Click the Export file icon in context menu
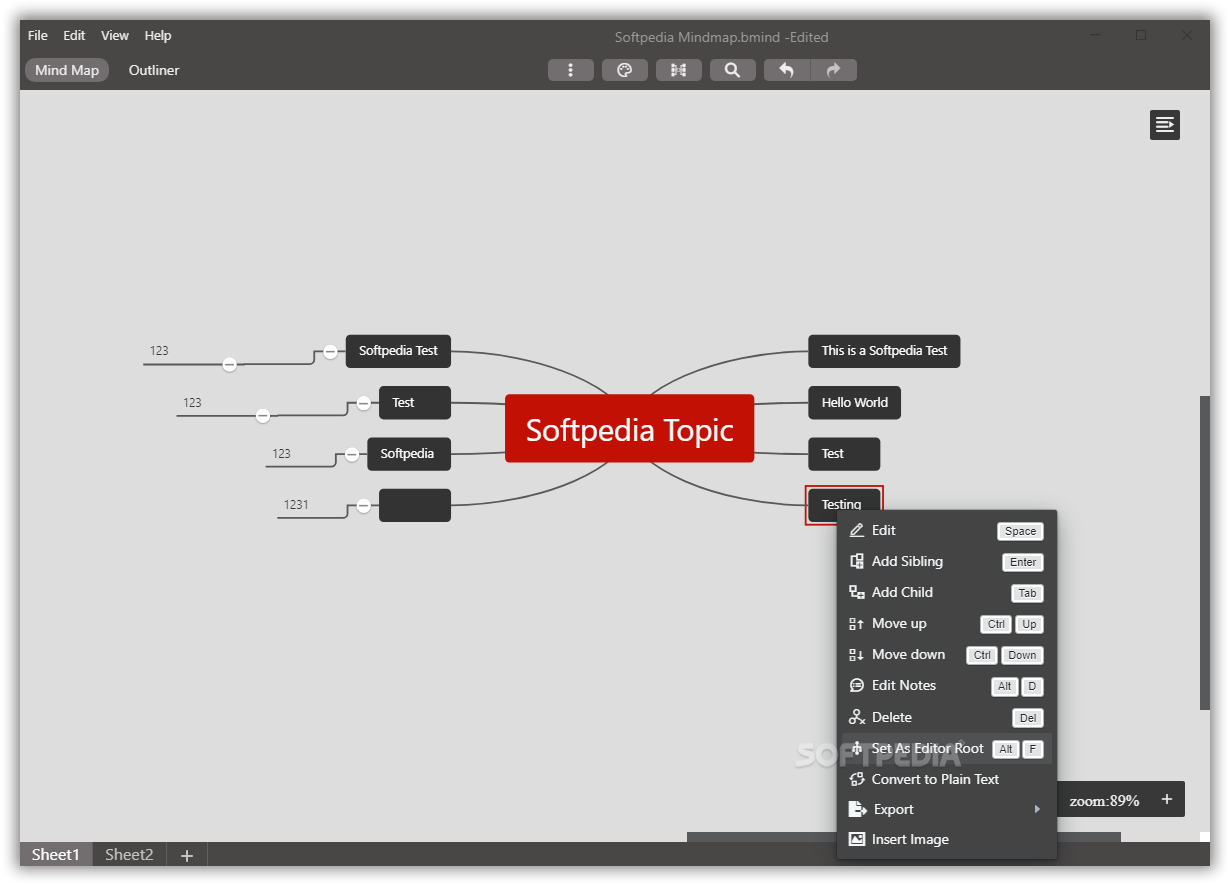 (857, 809)
